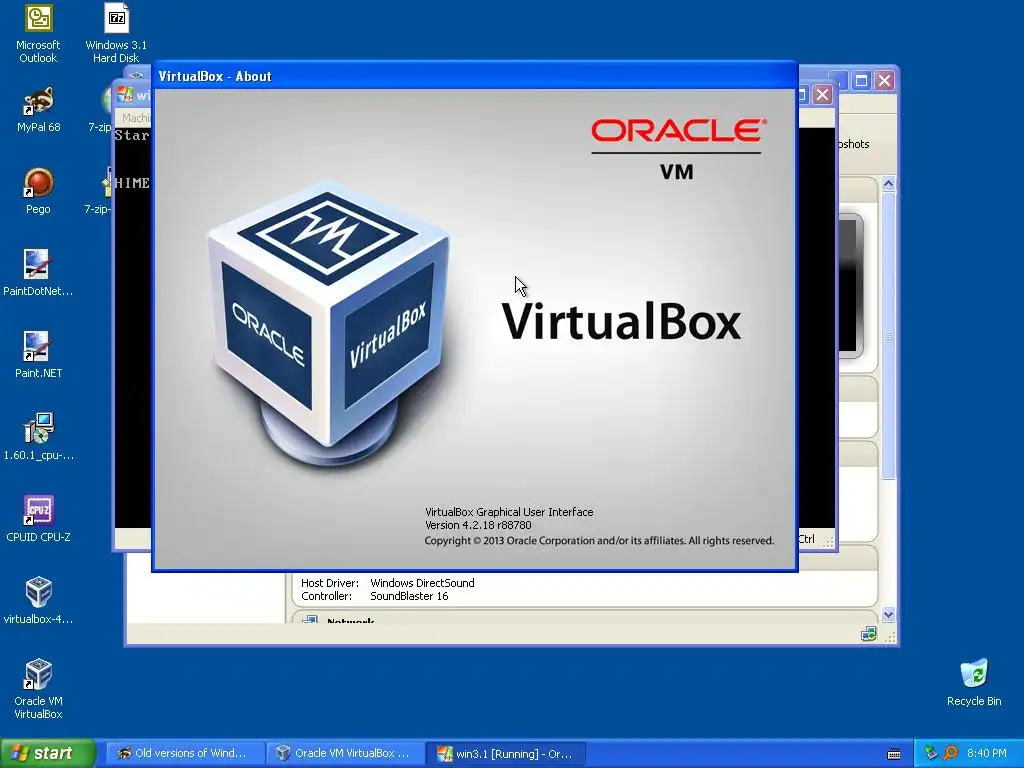This screenshot has height=768, width=1024.
Task: Select the Recycle Bin icon
Action: click(x=974, y=683)
